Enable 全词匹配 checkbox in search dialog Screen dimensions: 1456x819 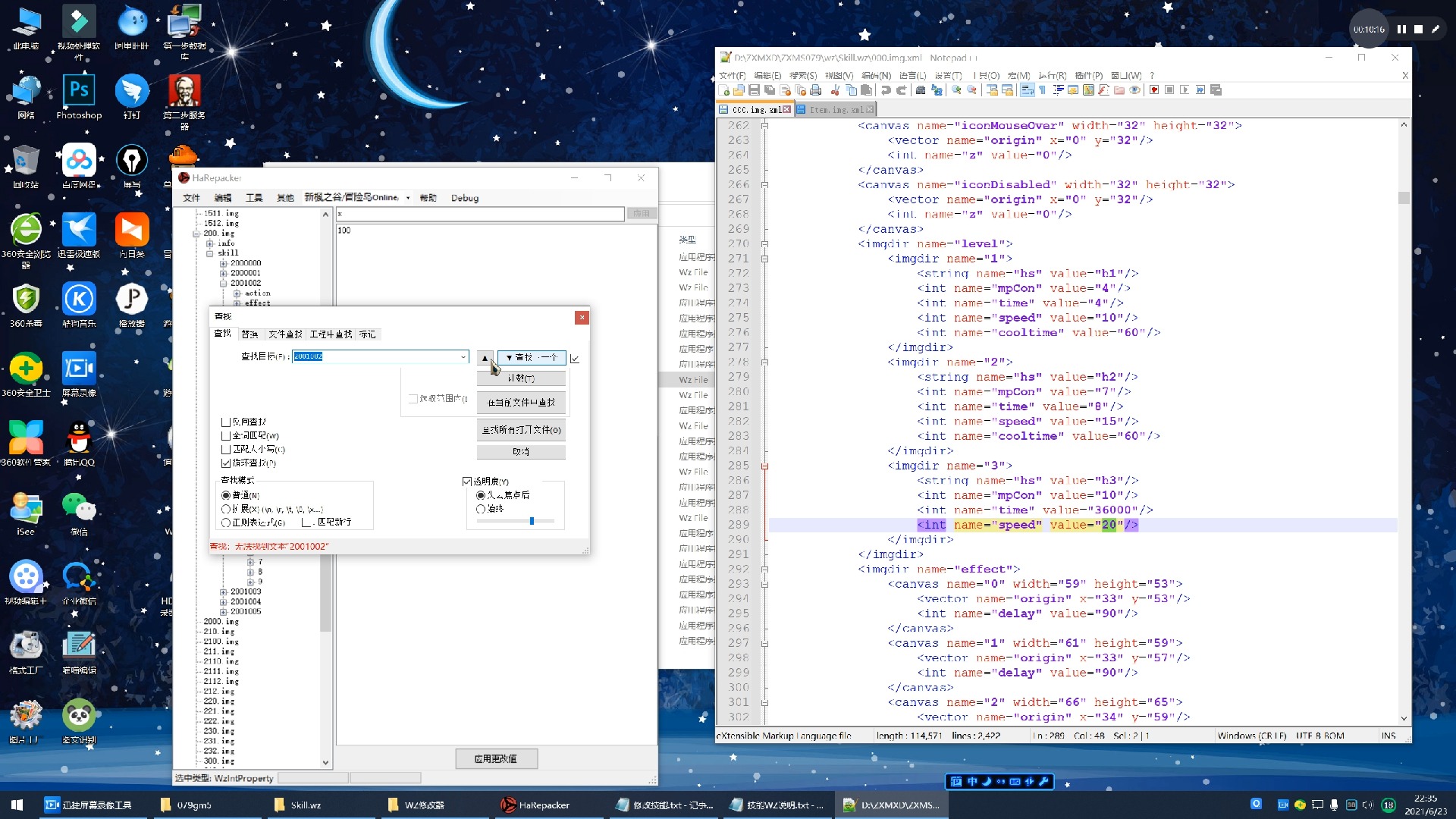tap(226, 434)
